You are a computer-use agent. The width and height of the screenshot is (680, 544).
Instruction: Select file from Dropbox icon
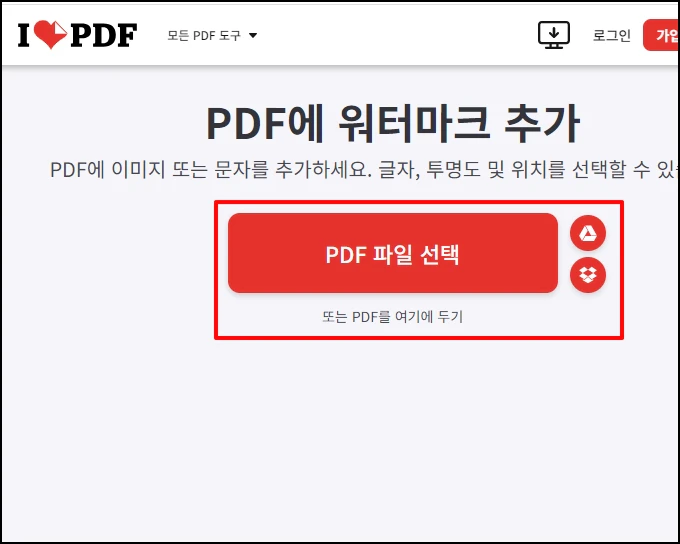[x=588, y=275]
